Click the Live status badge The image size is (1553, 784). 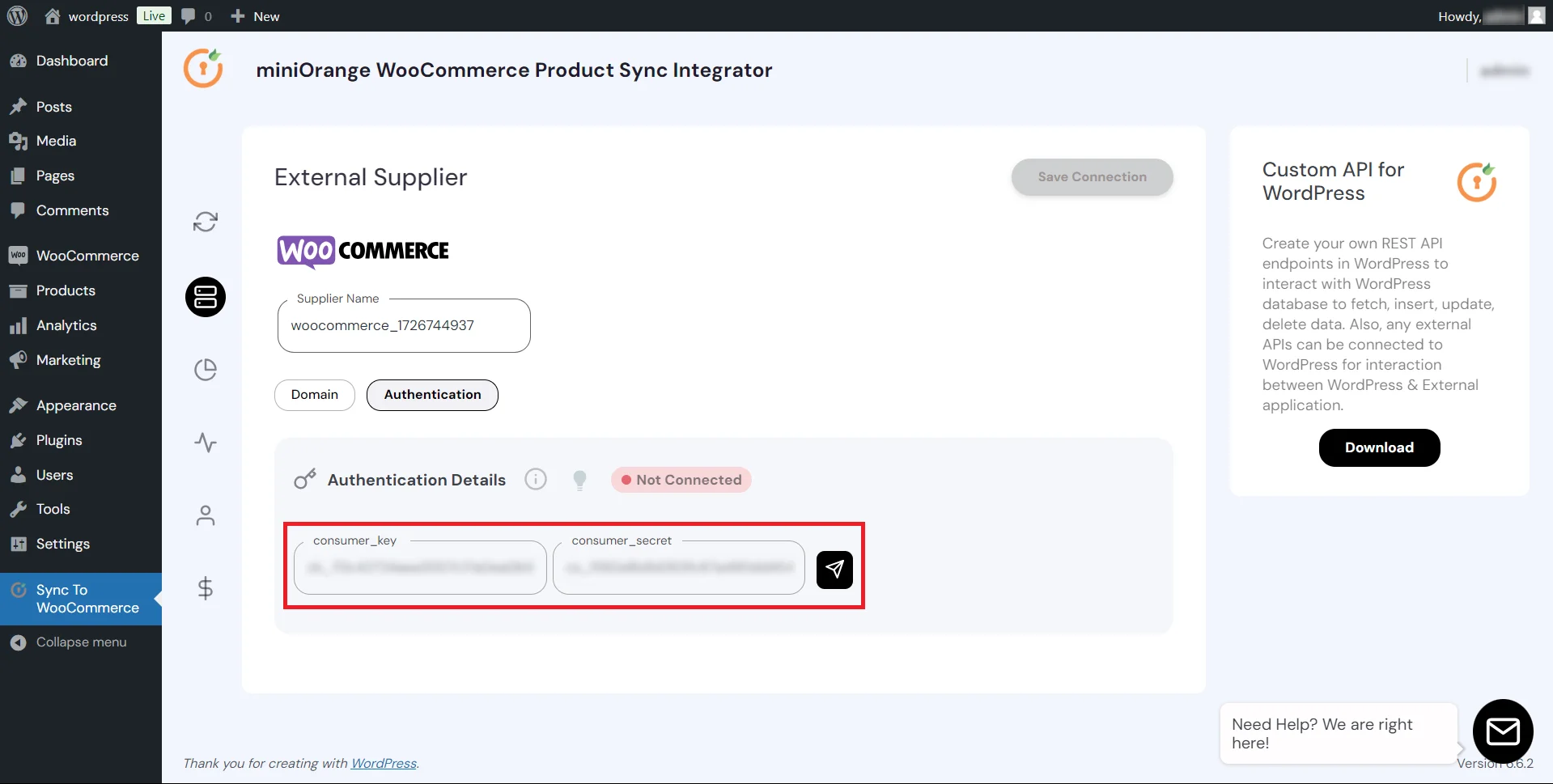(x=154, y=15)
